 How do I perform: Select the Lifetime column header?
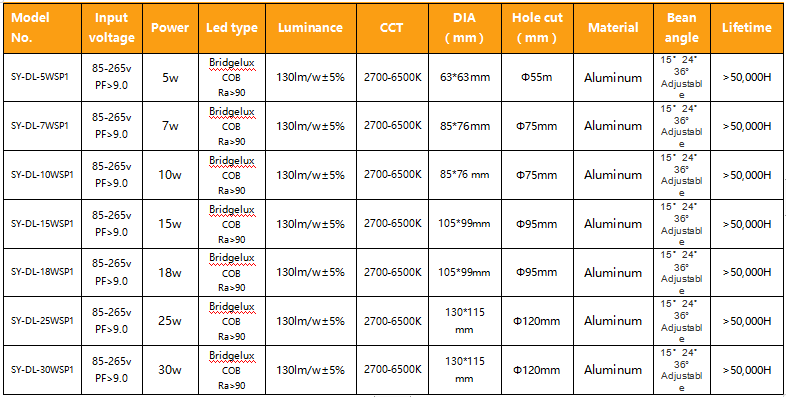coord(747,28)
